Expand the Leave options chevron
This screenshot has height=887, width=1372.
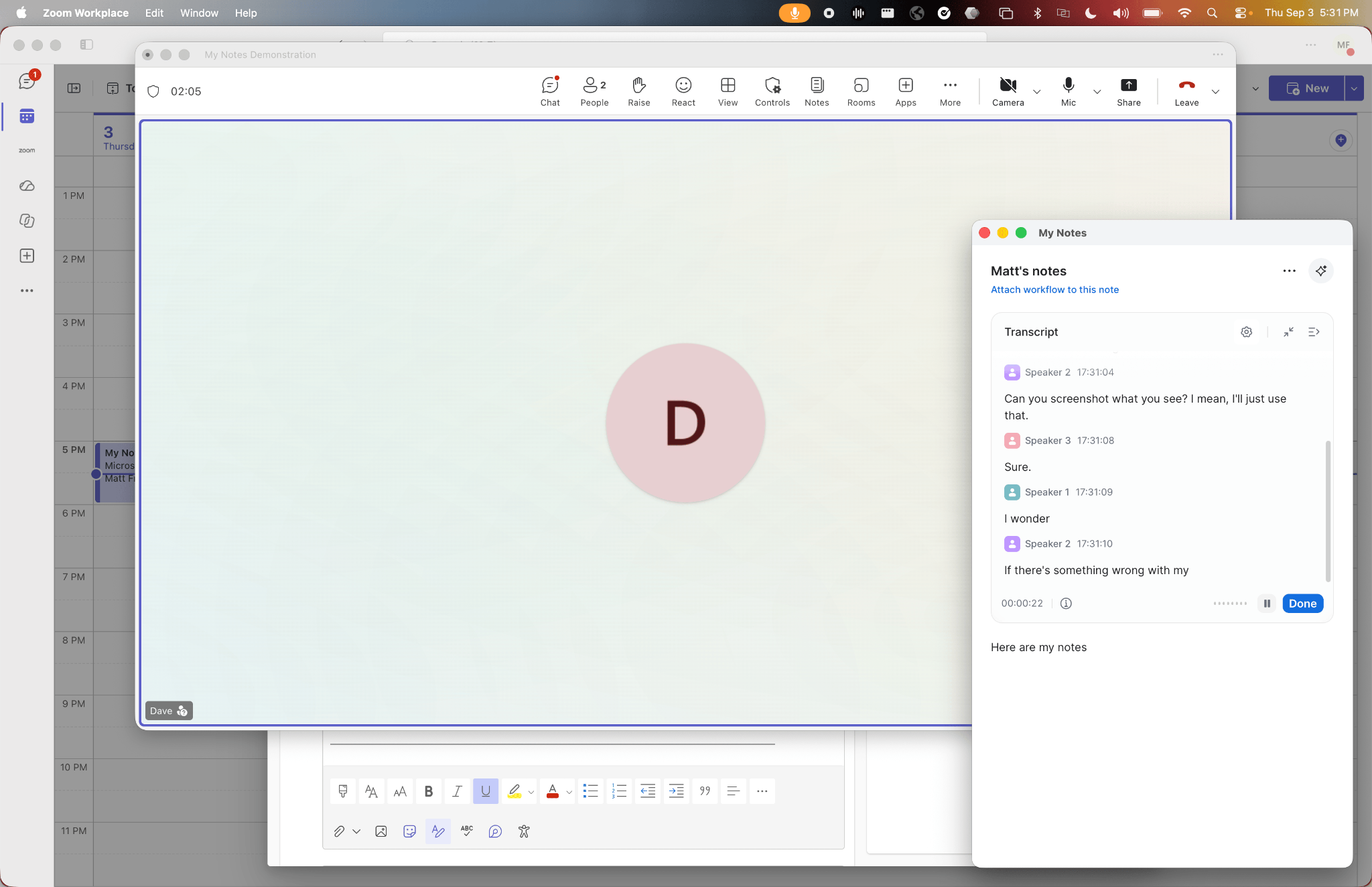click(x=1215, y=91)
